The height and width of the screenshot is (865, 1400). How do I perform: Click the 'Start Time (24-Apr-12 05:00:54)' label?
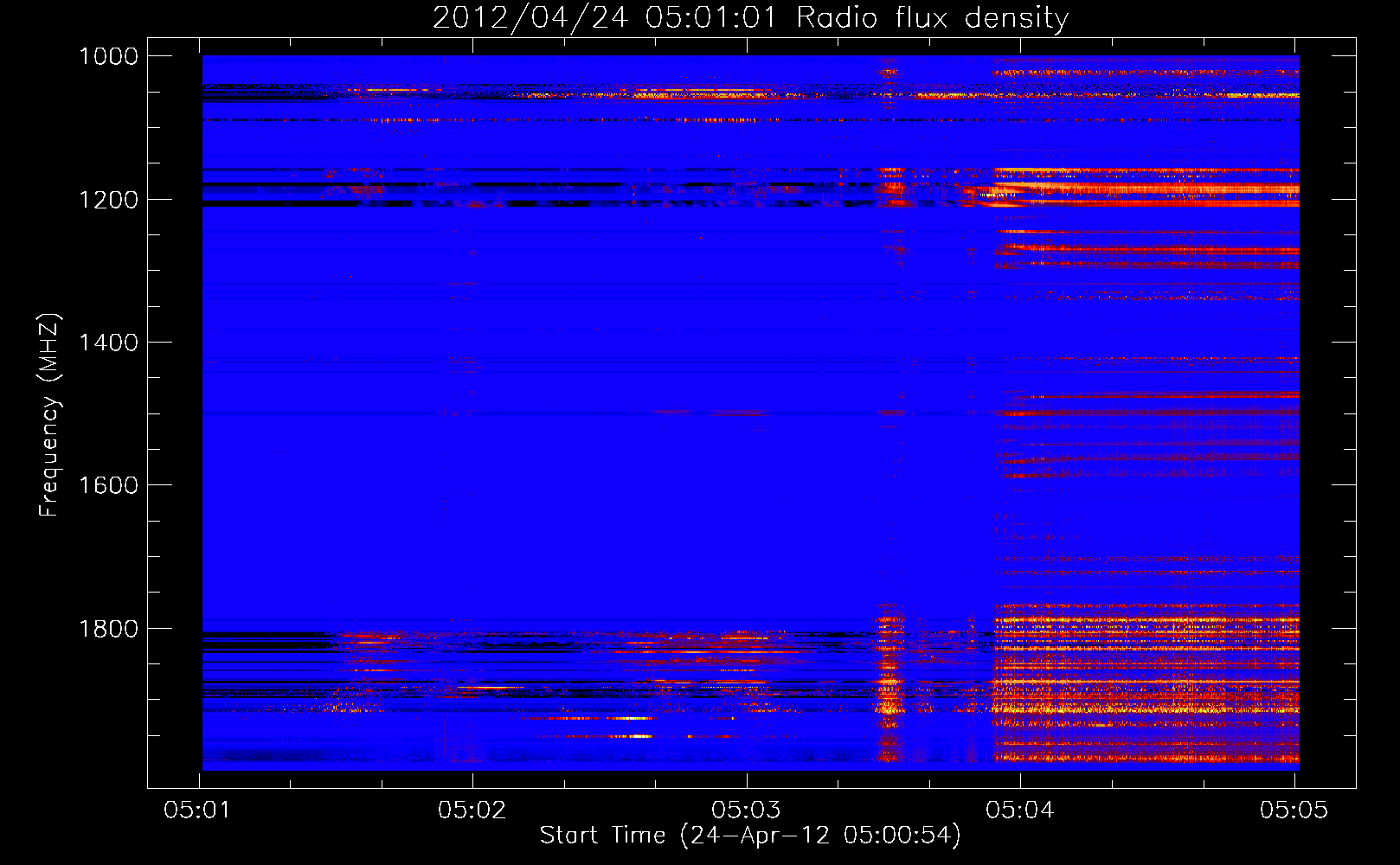point(750,836)
